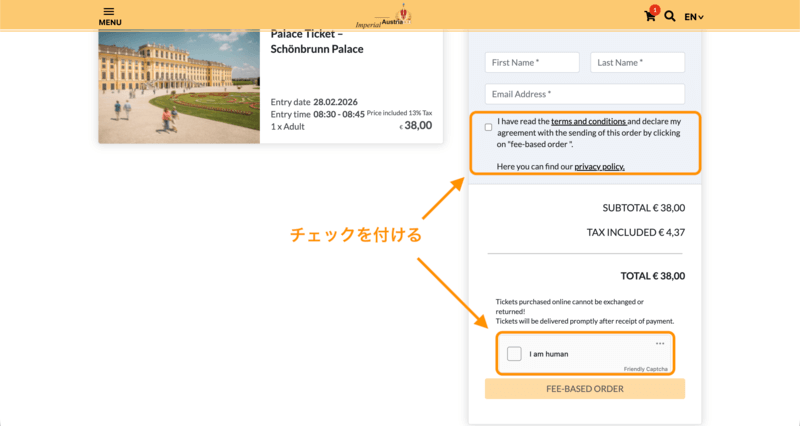Click into the Last Name field

click(637, 62)
